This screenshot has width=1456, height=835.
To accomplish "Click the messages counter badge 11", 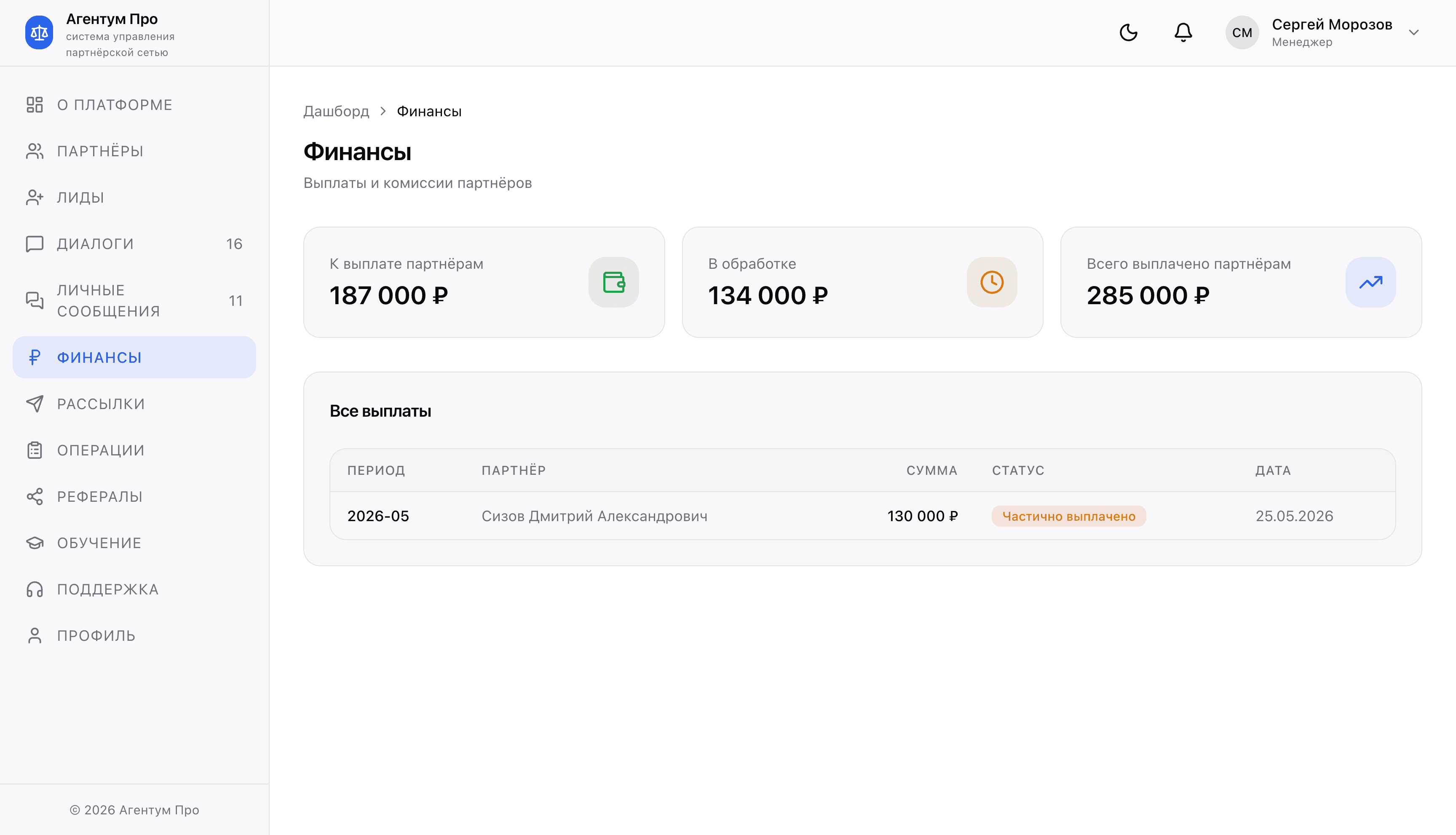I will point(236,300).
